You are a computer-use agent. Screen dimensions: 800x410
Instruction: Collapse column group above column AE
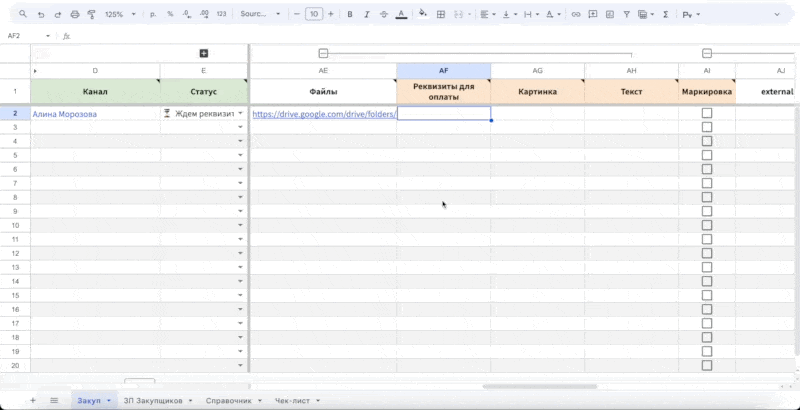pyautogui.click(x=323, y=54)
